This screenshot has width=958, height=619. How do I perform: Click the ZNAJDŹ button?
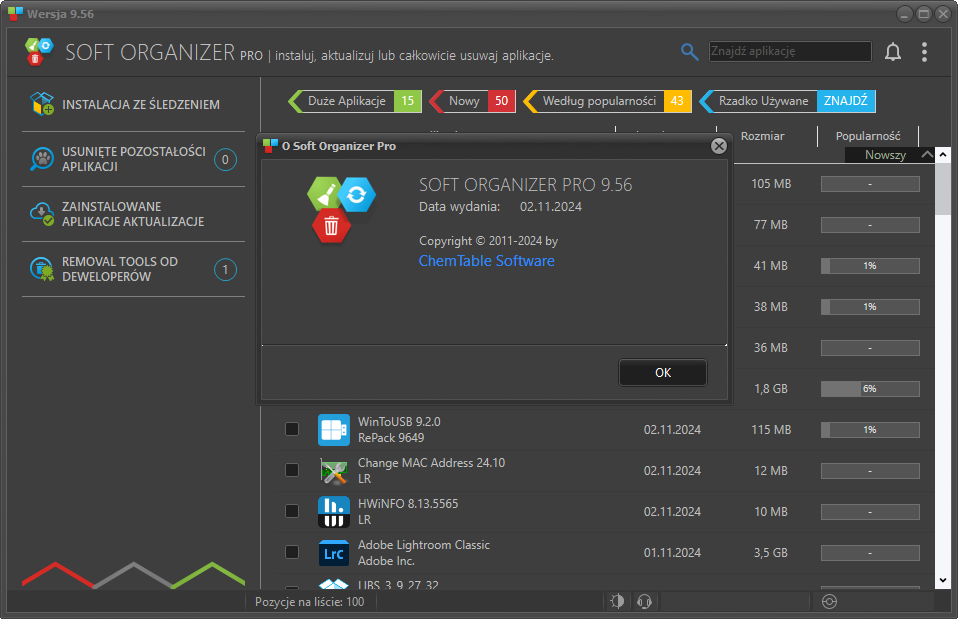click(846, 101)
